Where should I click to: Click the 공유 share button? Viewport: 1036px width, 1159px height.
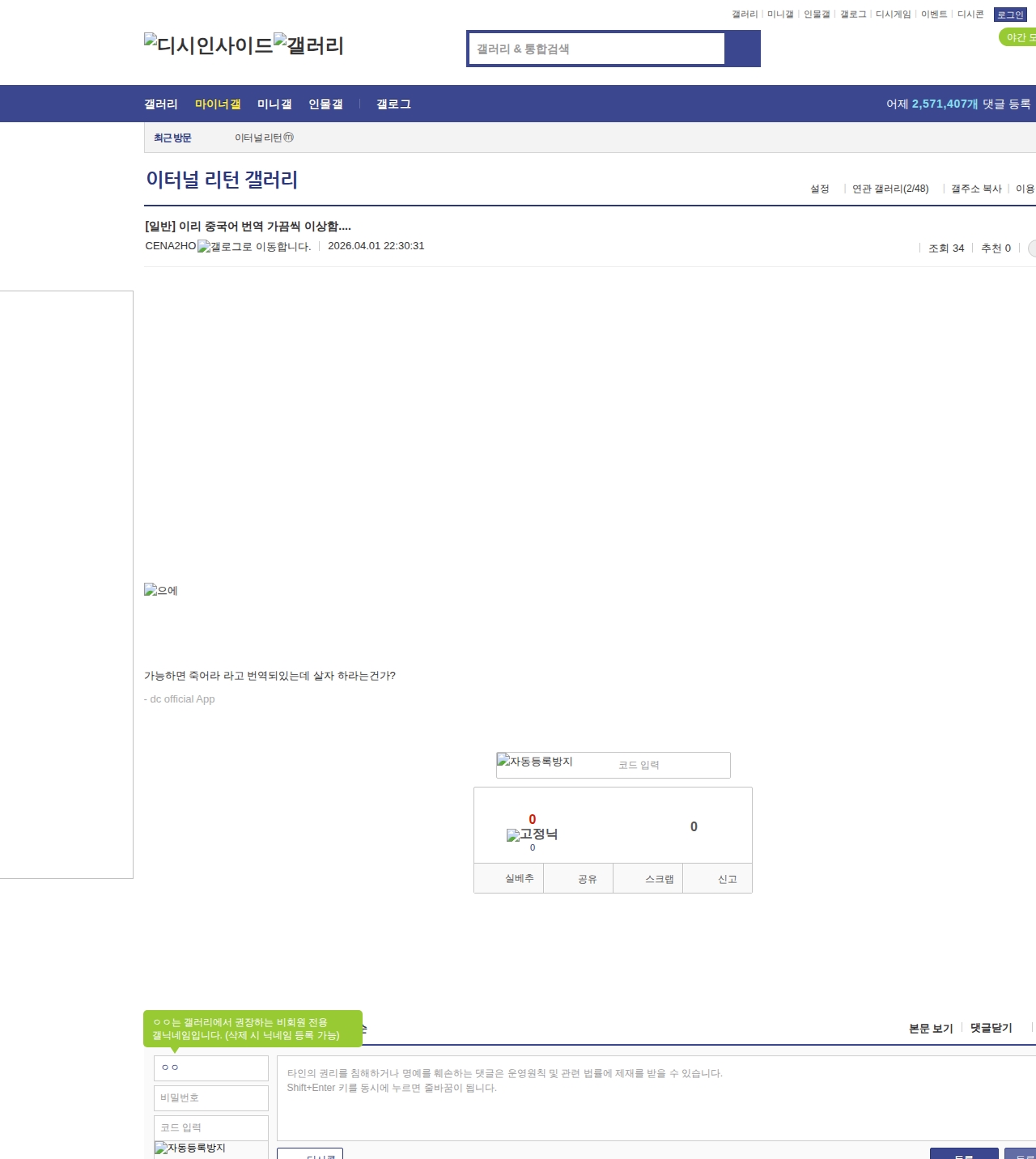579,878
